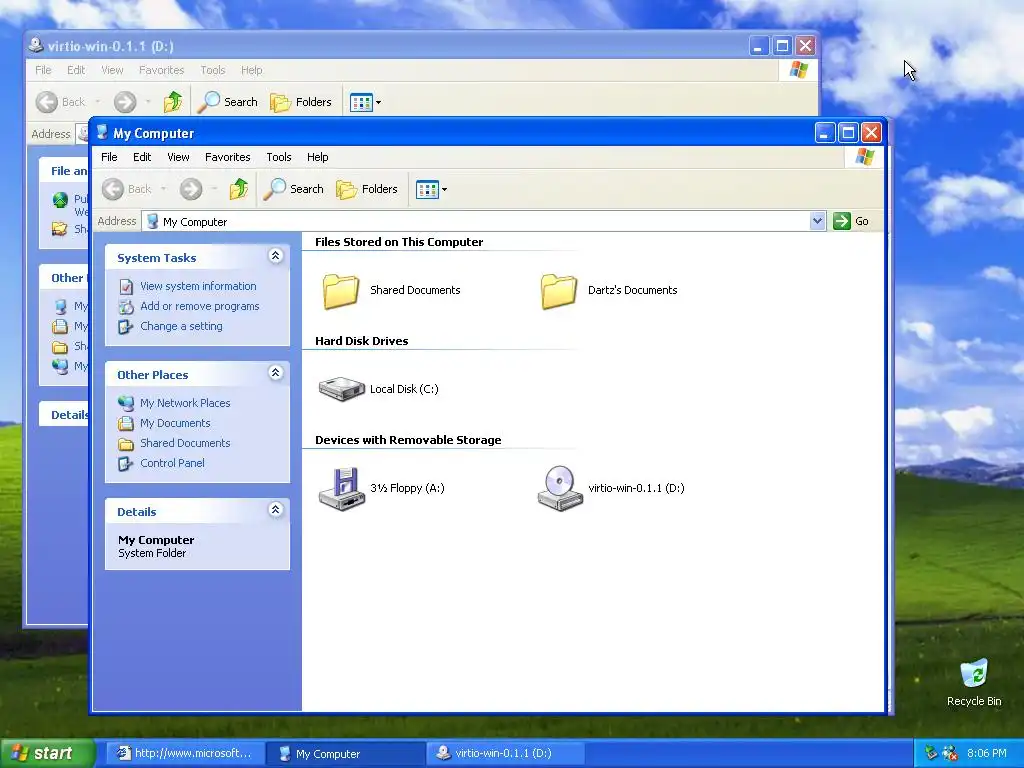1024x768 pixels.
Task: Open the View menu in My Computer
Action: click(178, 157)
